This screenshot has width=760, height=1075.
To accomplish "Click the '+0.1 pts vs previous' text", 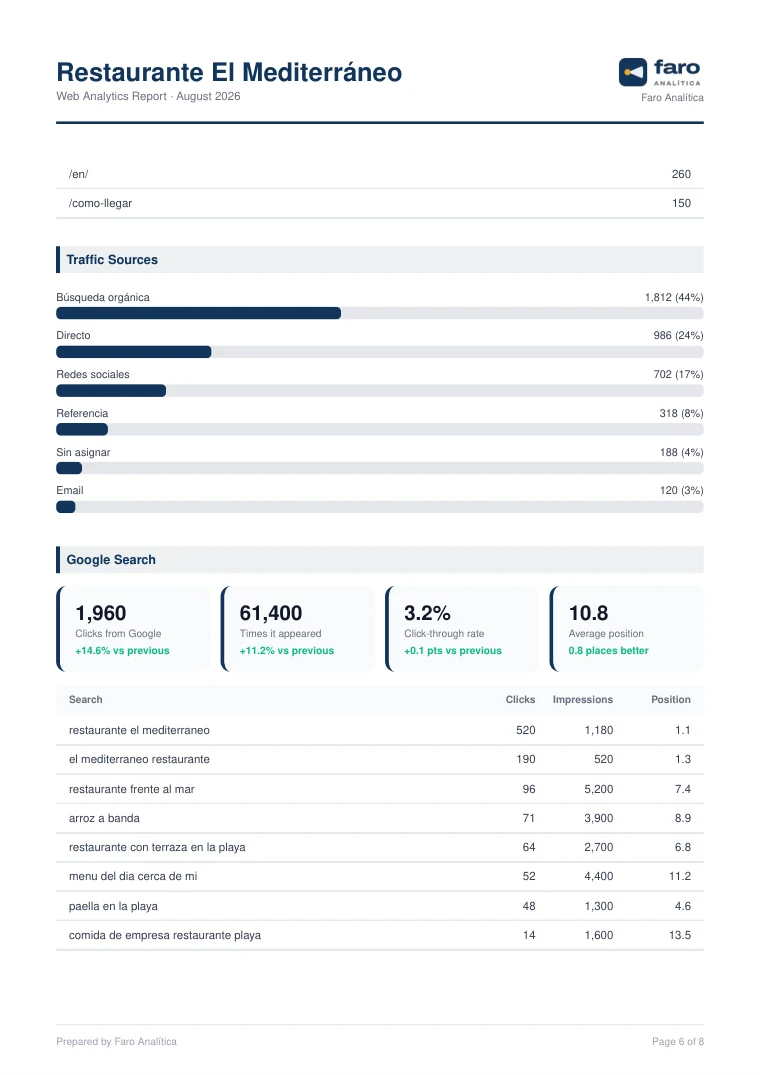I will tap(452, 651).
